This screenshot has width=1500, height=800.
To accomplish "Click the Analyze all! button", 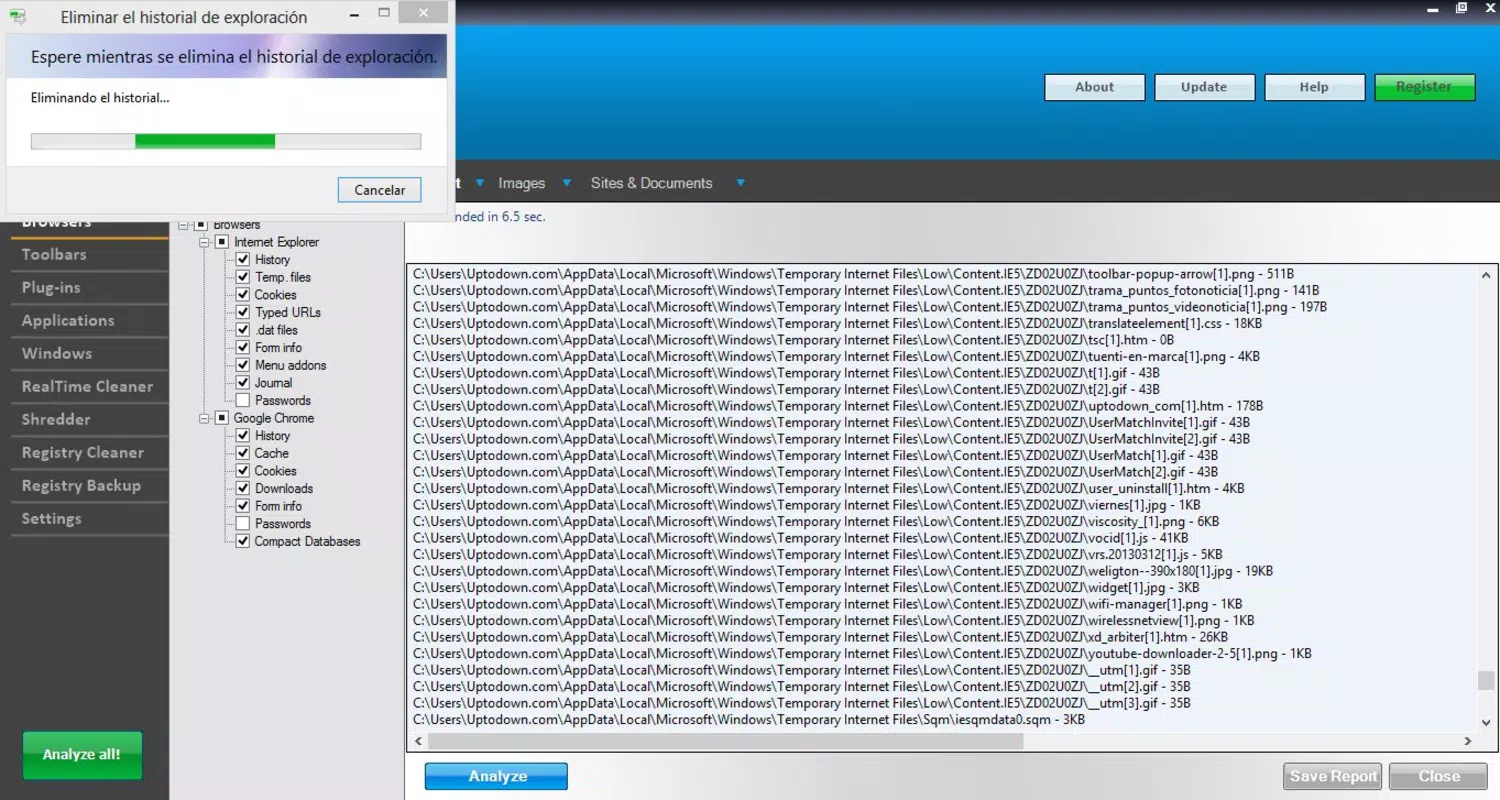I will pos(82,755).
